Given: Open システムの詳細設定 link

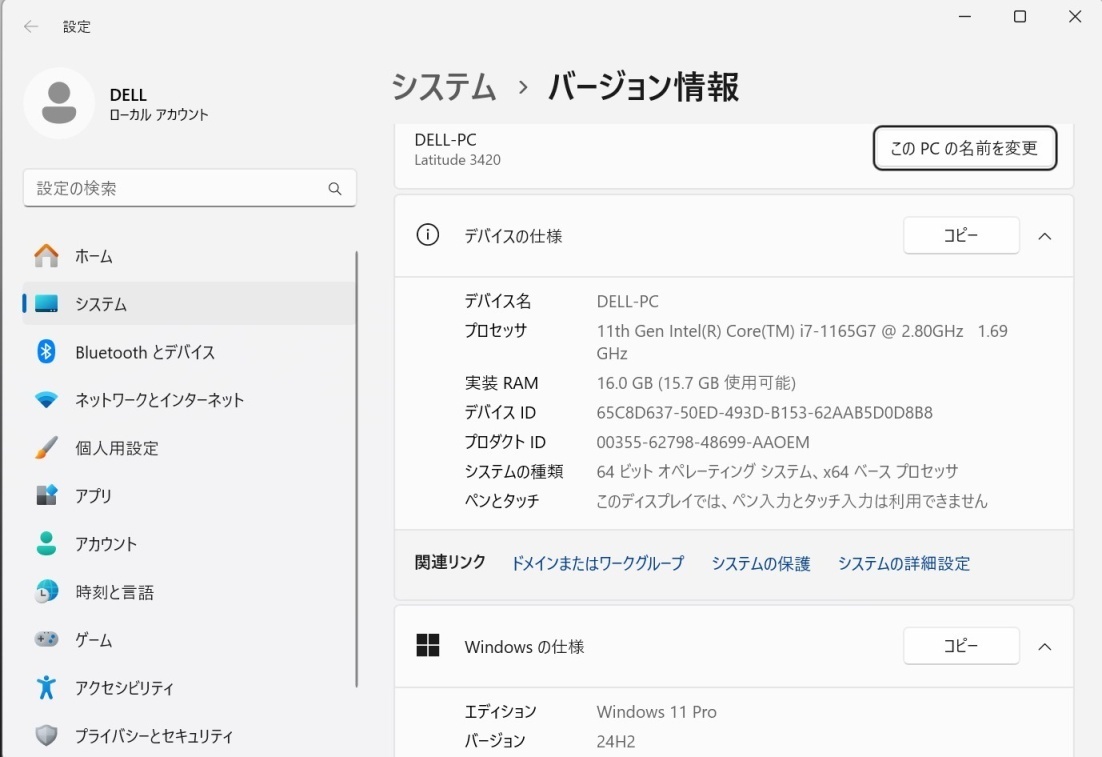Looking at the screenshot, I should [903, 563].
